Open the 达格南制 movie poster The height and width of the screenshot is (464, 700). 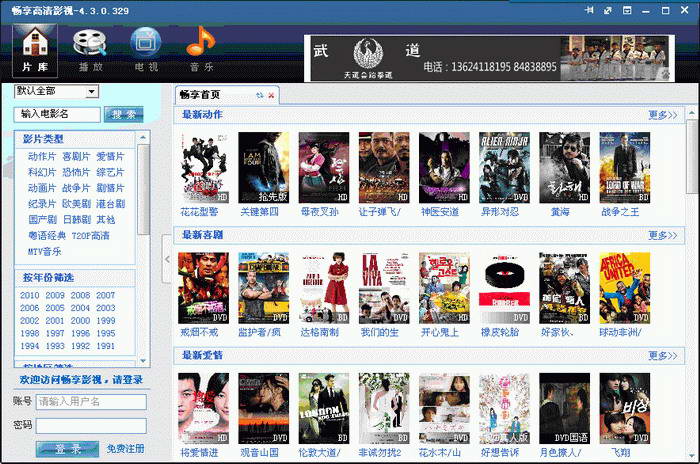[324, 288]
